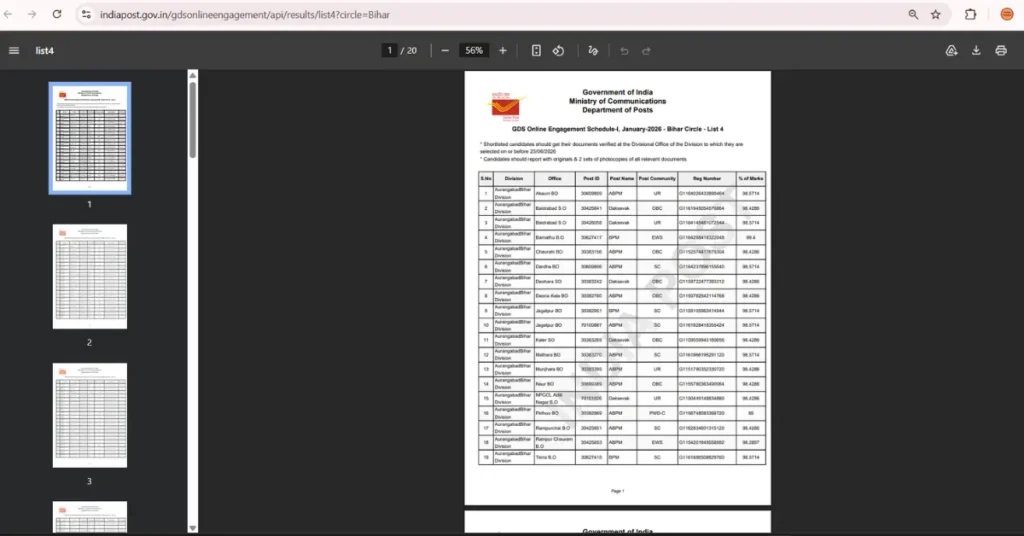Screen dimensions: 1024x536
Task: Click the page number field showing 1
Action: [x=390, y=50]
